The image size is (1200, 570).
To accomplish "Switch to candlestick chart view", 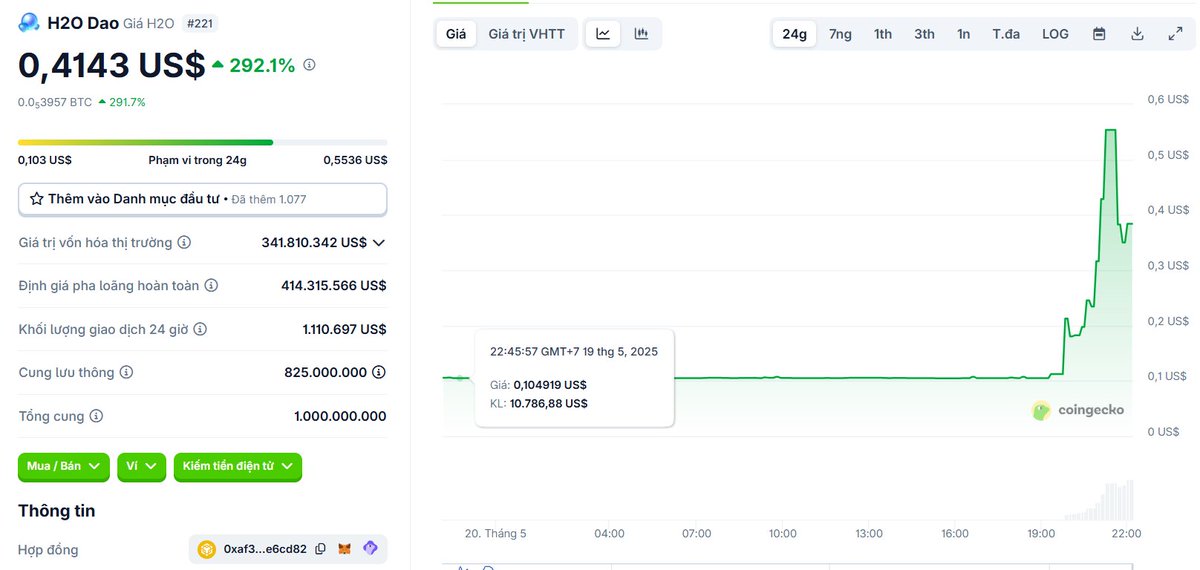I will tap(641, 34).
